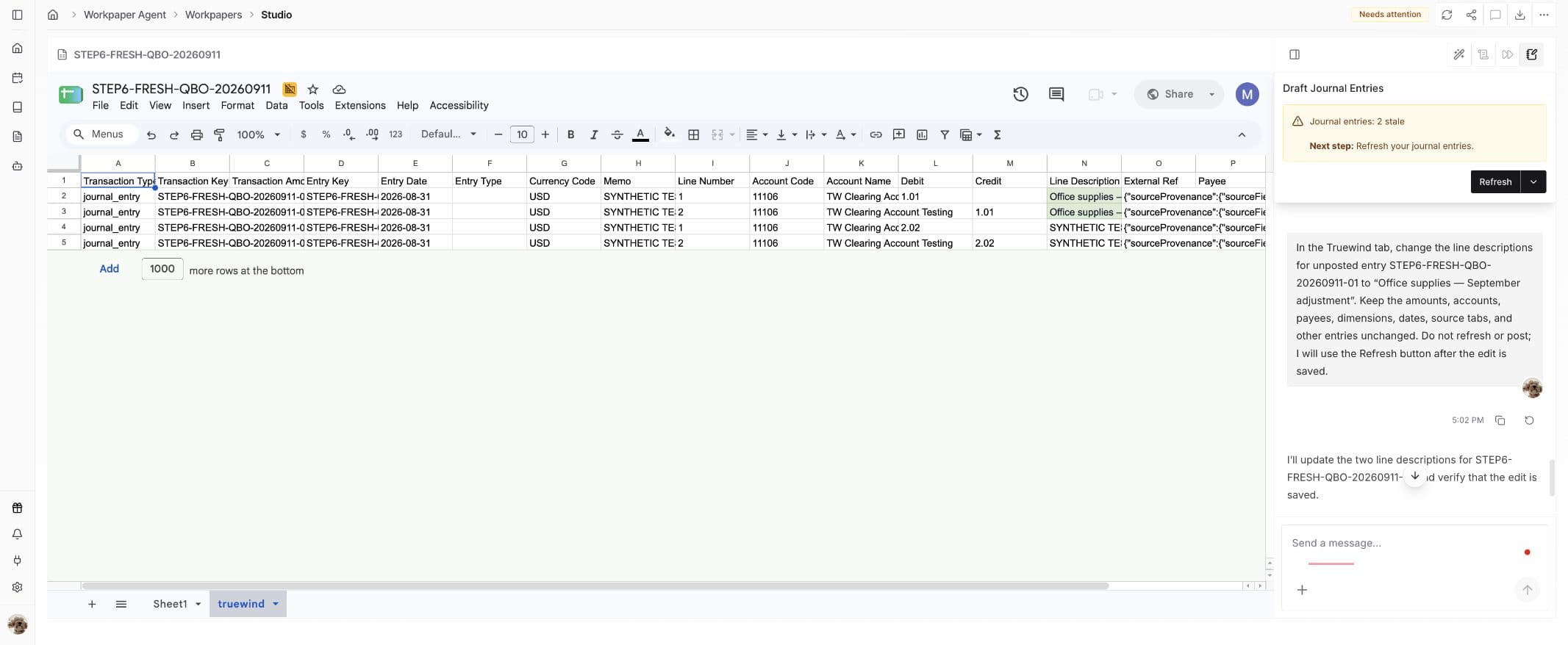Open the Extensions menu
Viewport: 1568px width, 645px height.
point(360,105)
